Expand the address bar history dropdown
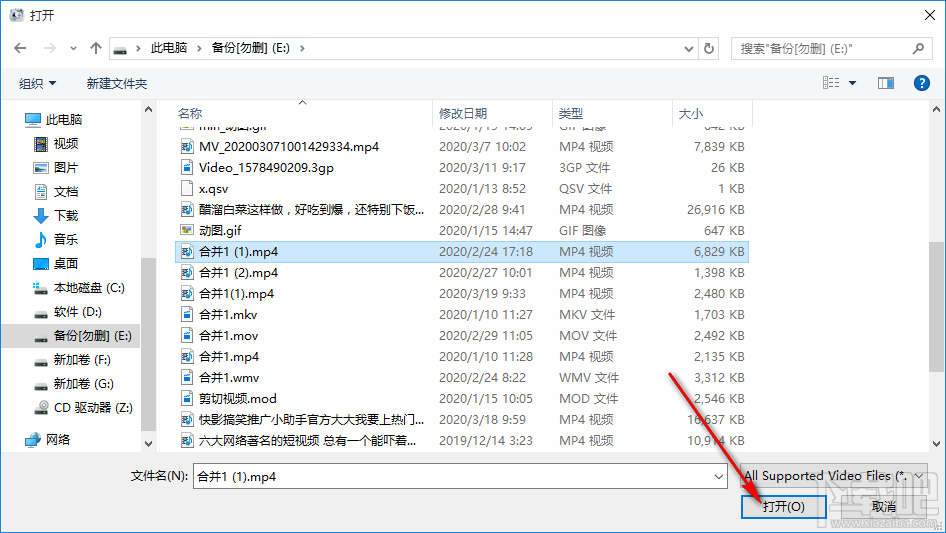The height and width of the screenshot is (533, 946). (x=688, y=49)
